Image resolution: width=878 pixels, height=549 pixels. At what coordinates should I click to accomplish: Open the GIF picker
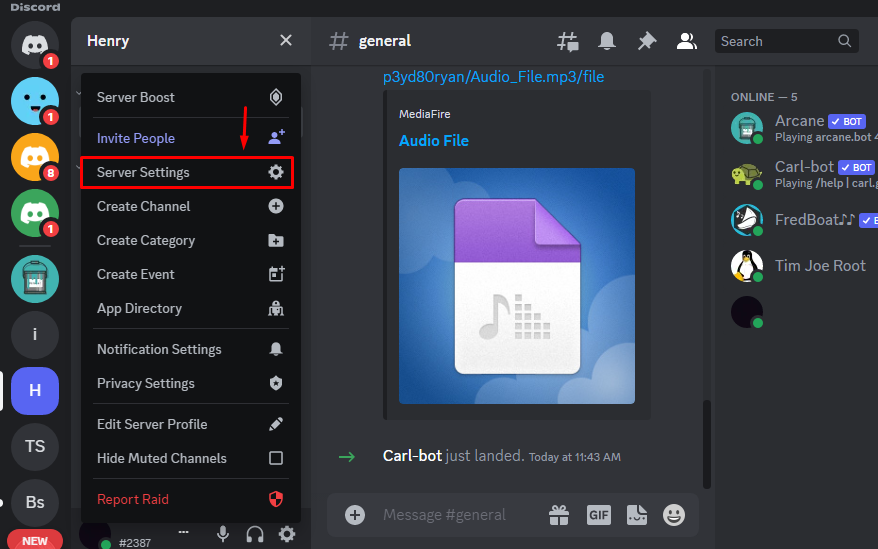[599, 515]
